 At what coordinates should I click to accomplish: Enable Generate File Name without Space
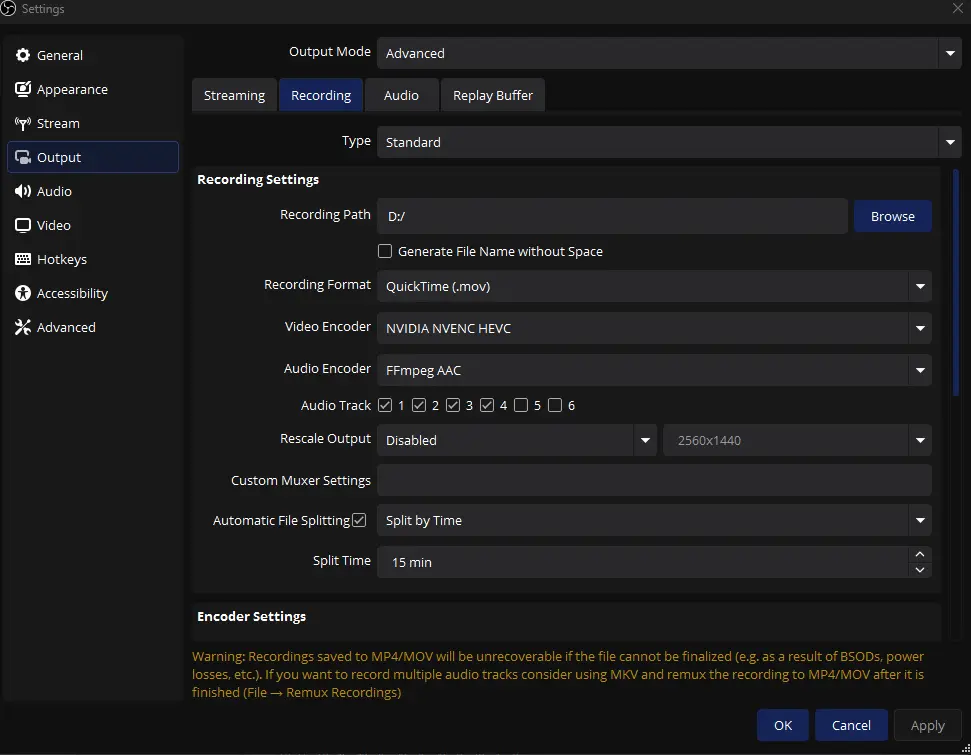click(385, 252)
